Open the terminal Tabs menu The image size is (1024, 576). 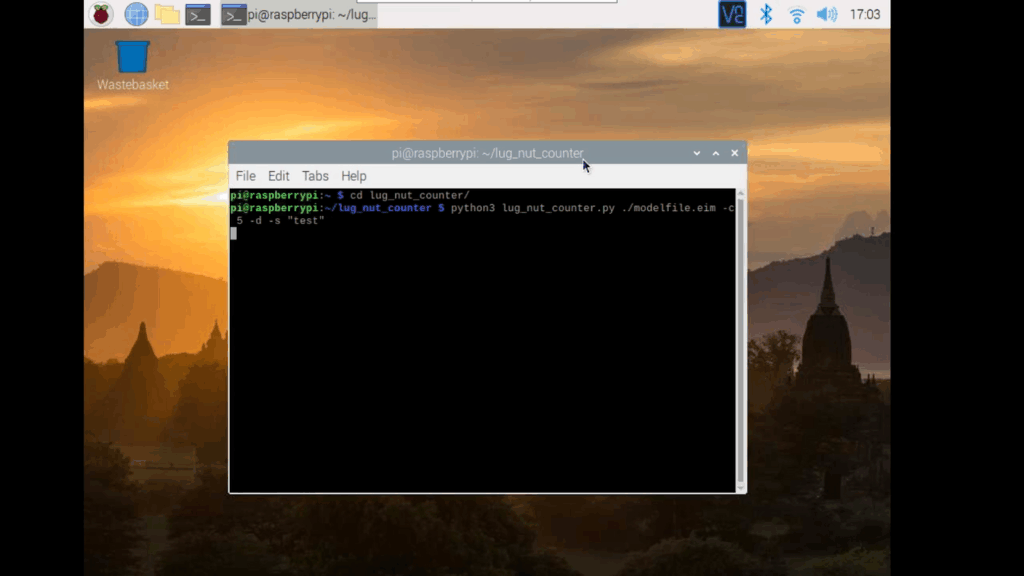315,176
